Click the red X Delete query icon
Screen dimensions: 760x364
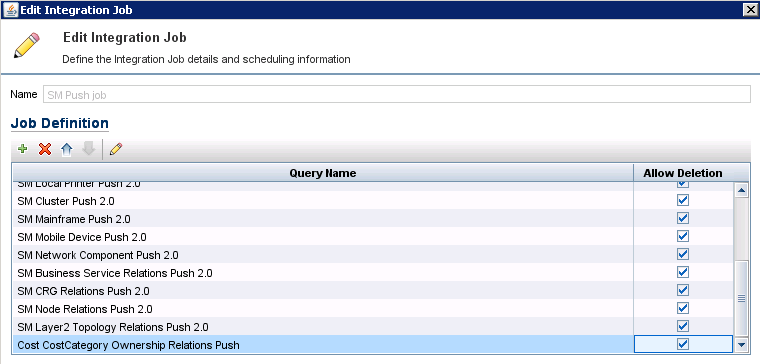45,149
